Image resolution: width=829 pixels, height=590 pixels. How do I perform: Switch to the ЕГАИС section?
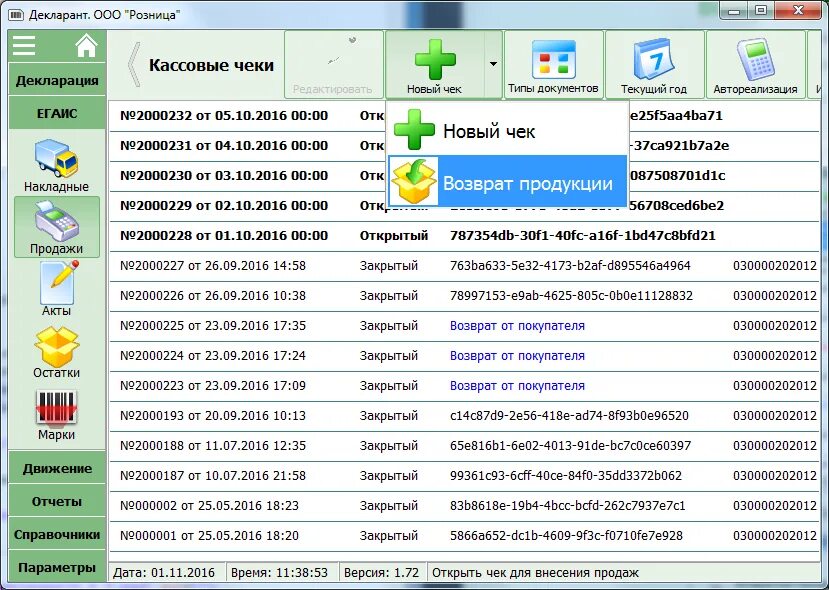[x=55, y=113]
